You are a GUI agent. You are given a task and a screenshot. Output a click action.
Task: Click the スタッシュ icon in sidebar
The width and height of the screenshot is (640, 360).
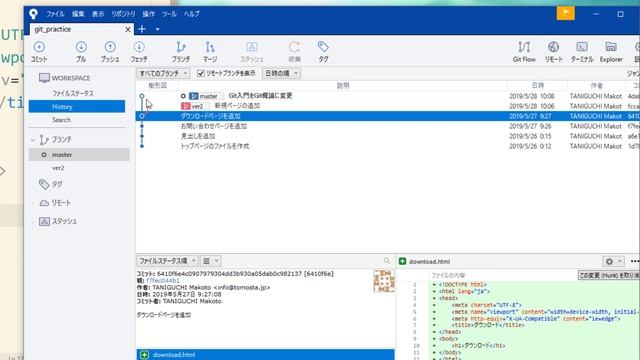(x=44, y=221)
